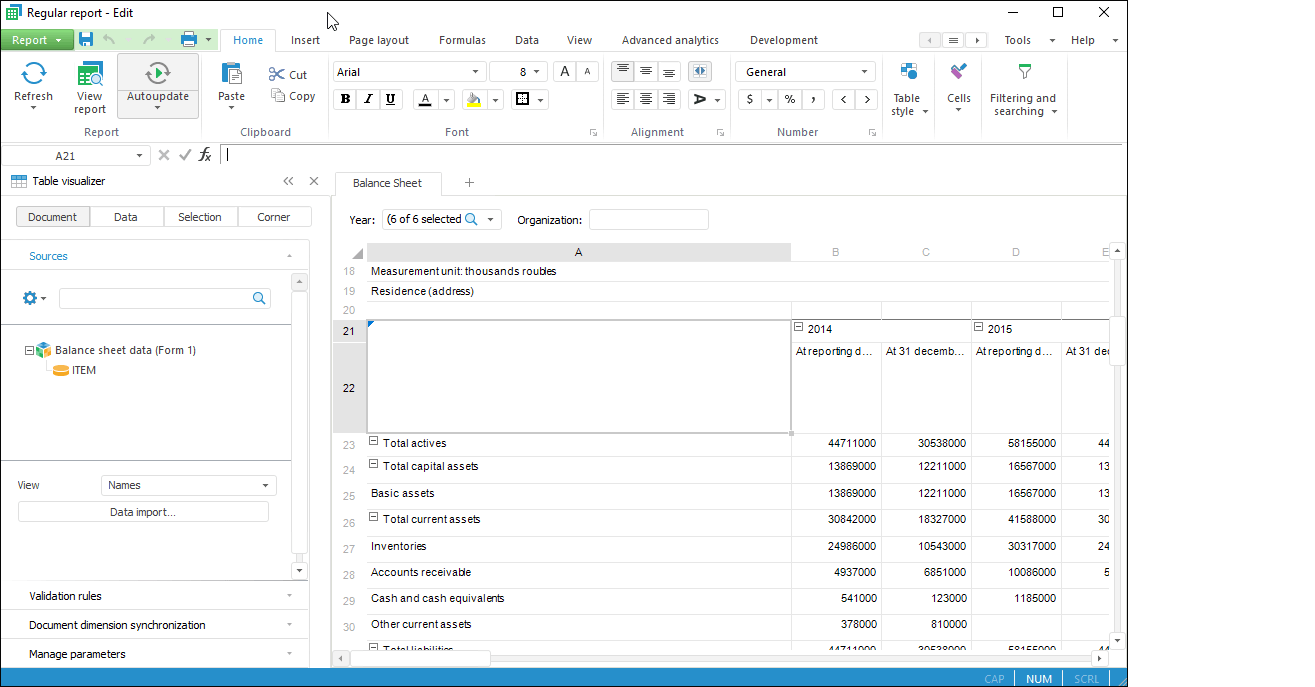The height and width of the screenshot is (687, 1315).
Task: Click the Organization input field
Action: (x=648, y=220)
